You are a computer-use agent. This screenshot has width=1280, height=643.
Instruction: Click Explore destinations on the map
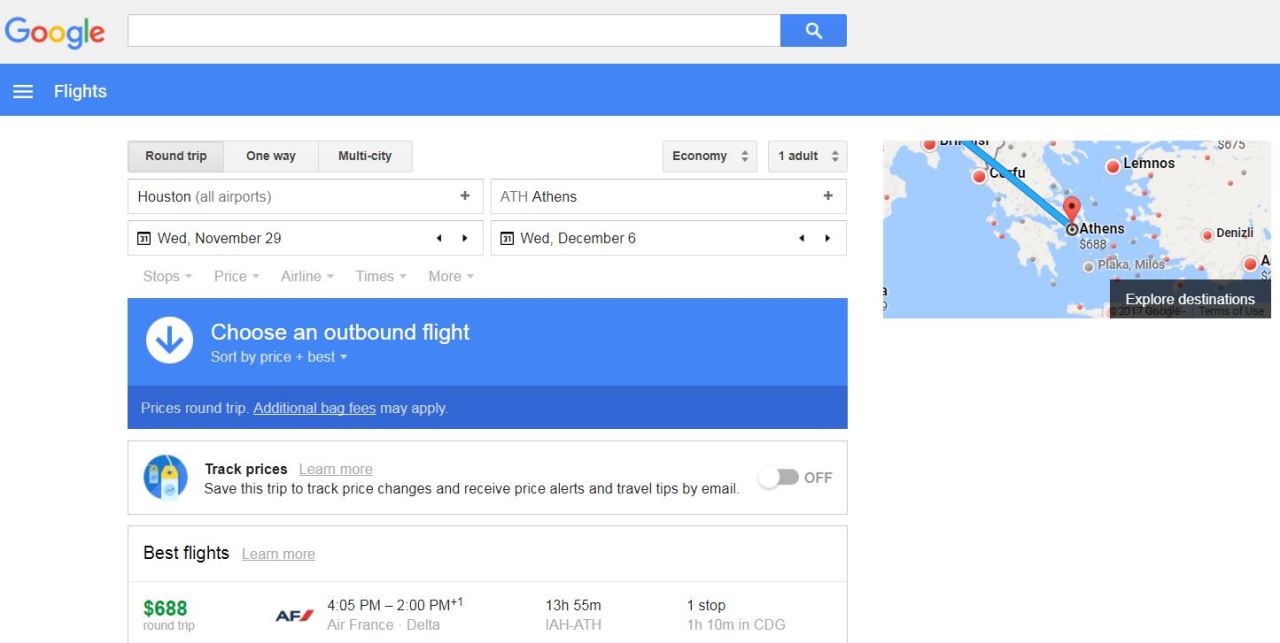[1189, 299]
